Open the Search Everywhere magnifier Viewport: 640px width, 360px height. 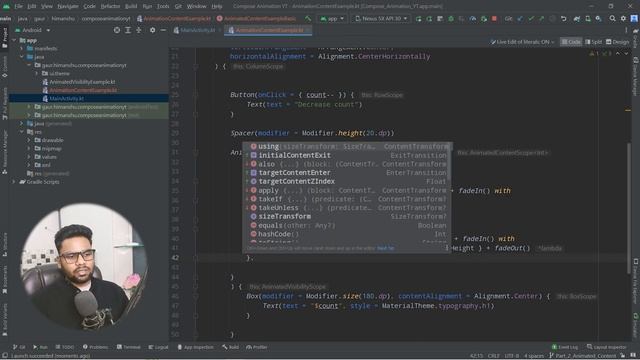[x=612, y=19]
